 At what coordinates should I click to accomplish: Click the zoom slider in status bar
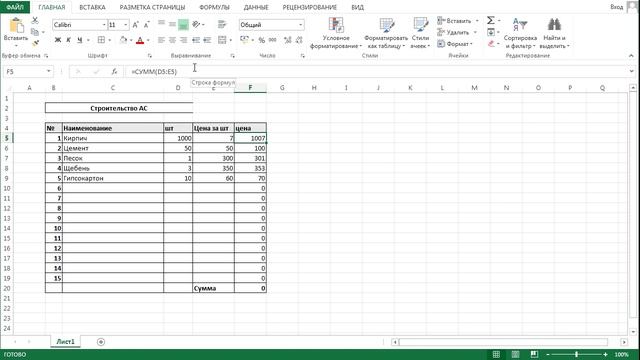point(576,354)
